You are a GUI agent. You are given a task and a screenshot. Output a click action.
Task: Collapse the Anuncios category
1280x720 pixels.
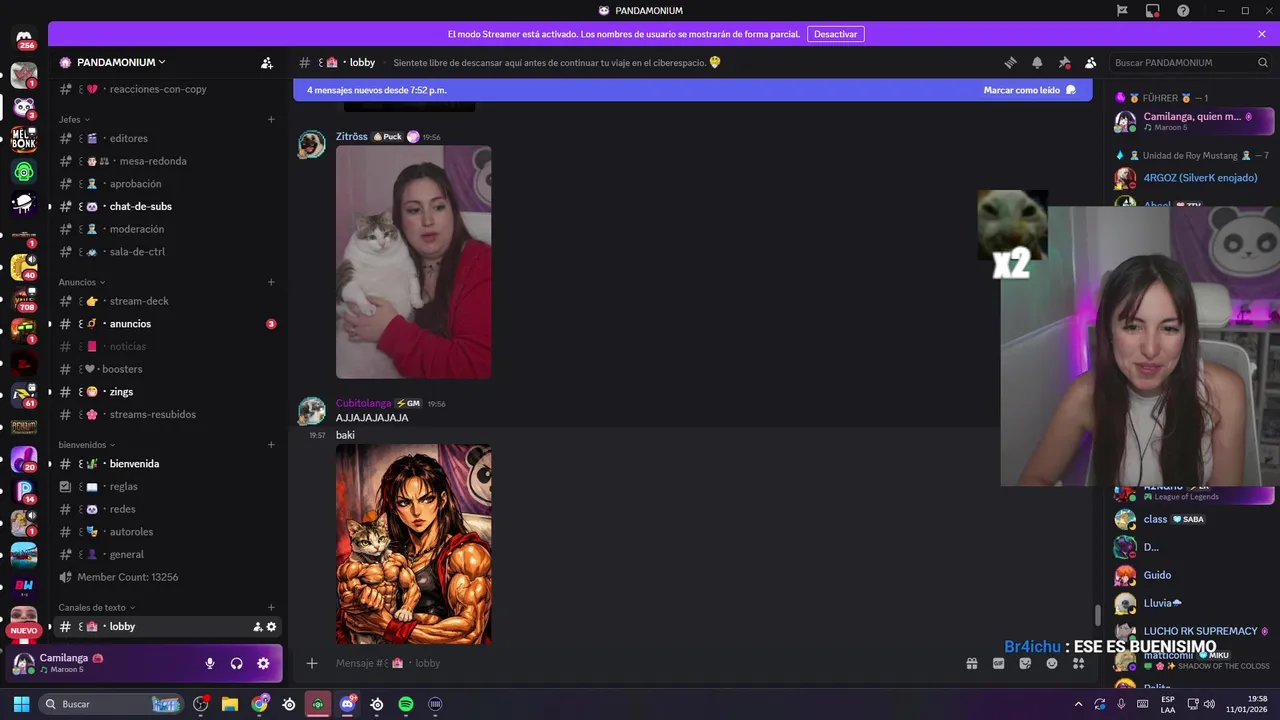(82, 282)
